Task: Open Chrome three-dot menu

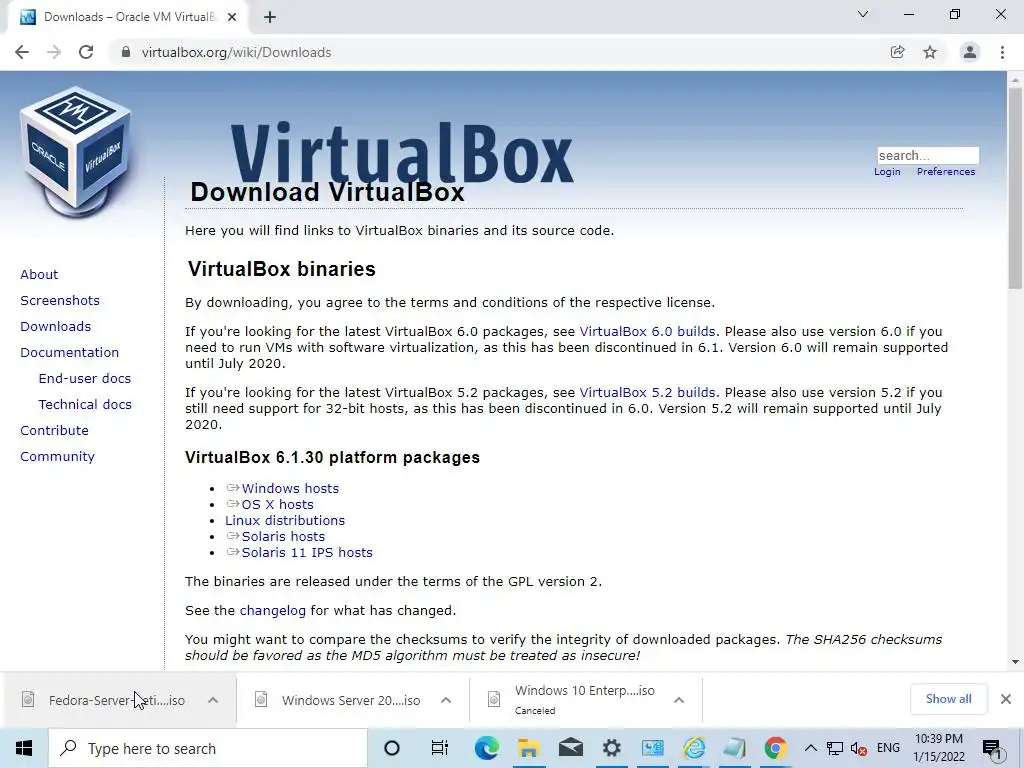Action: 1002,52
